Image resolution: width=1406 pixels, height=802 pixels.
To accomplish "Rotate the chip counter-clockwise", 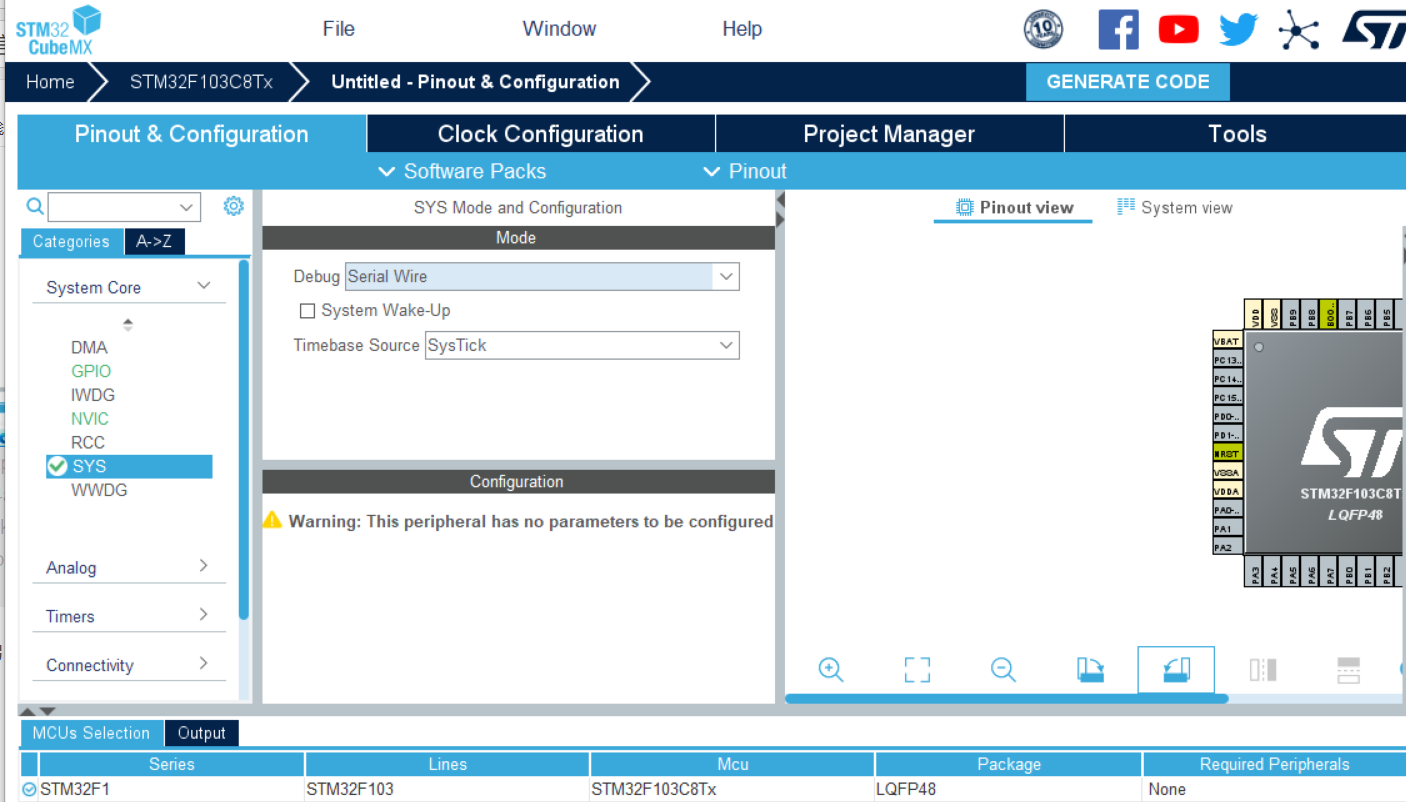I will click(x=1176, y=669).
